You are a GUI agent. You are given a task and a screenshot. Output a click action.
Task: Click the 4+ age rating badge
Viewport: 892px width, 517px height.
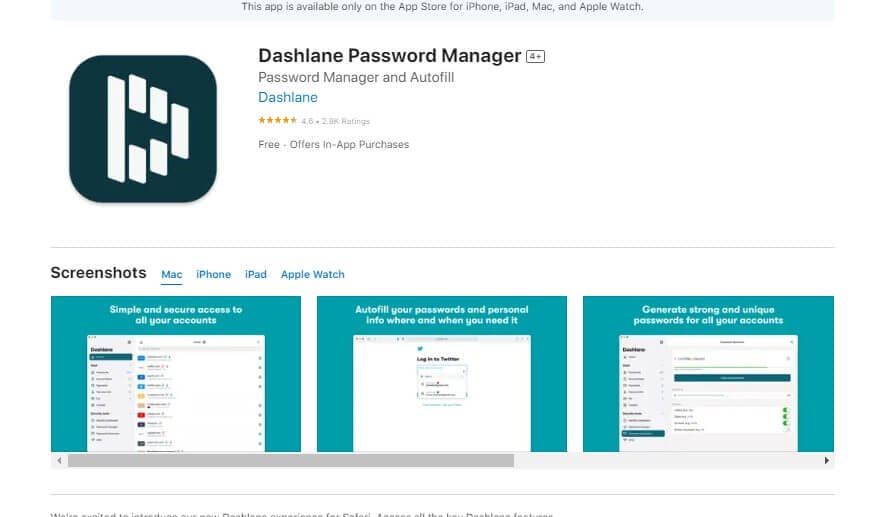click(535, 56)
